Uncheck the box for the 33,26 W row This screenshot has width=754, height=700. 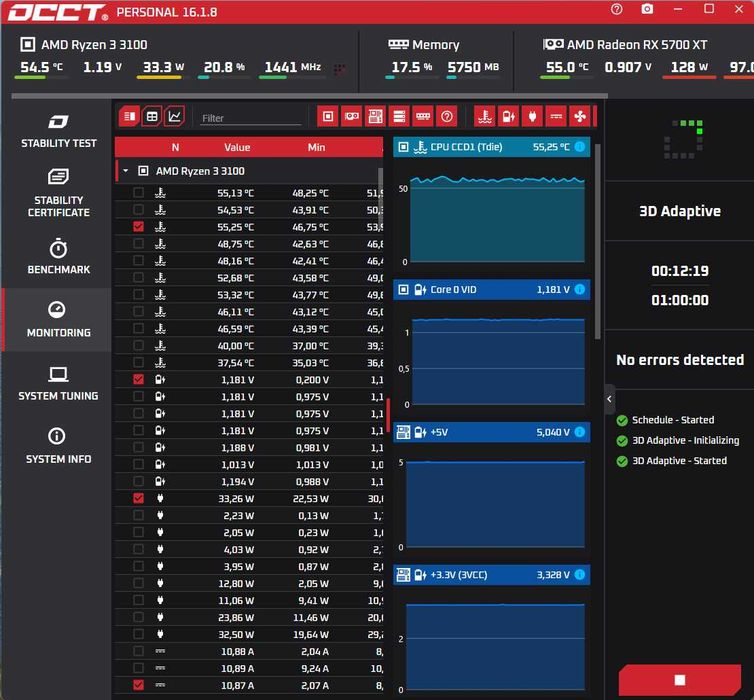[138, 498]
